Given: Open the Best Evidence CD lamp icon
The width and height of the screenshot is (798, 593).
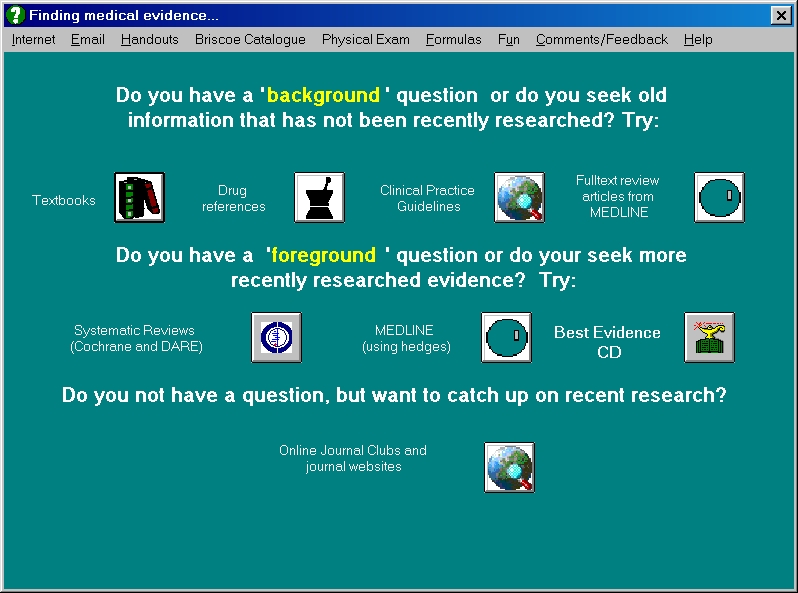Looking at the screenshot, I should coord(709,337).
